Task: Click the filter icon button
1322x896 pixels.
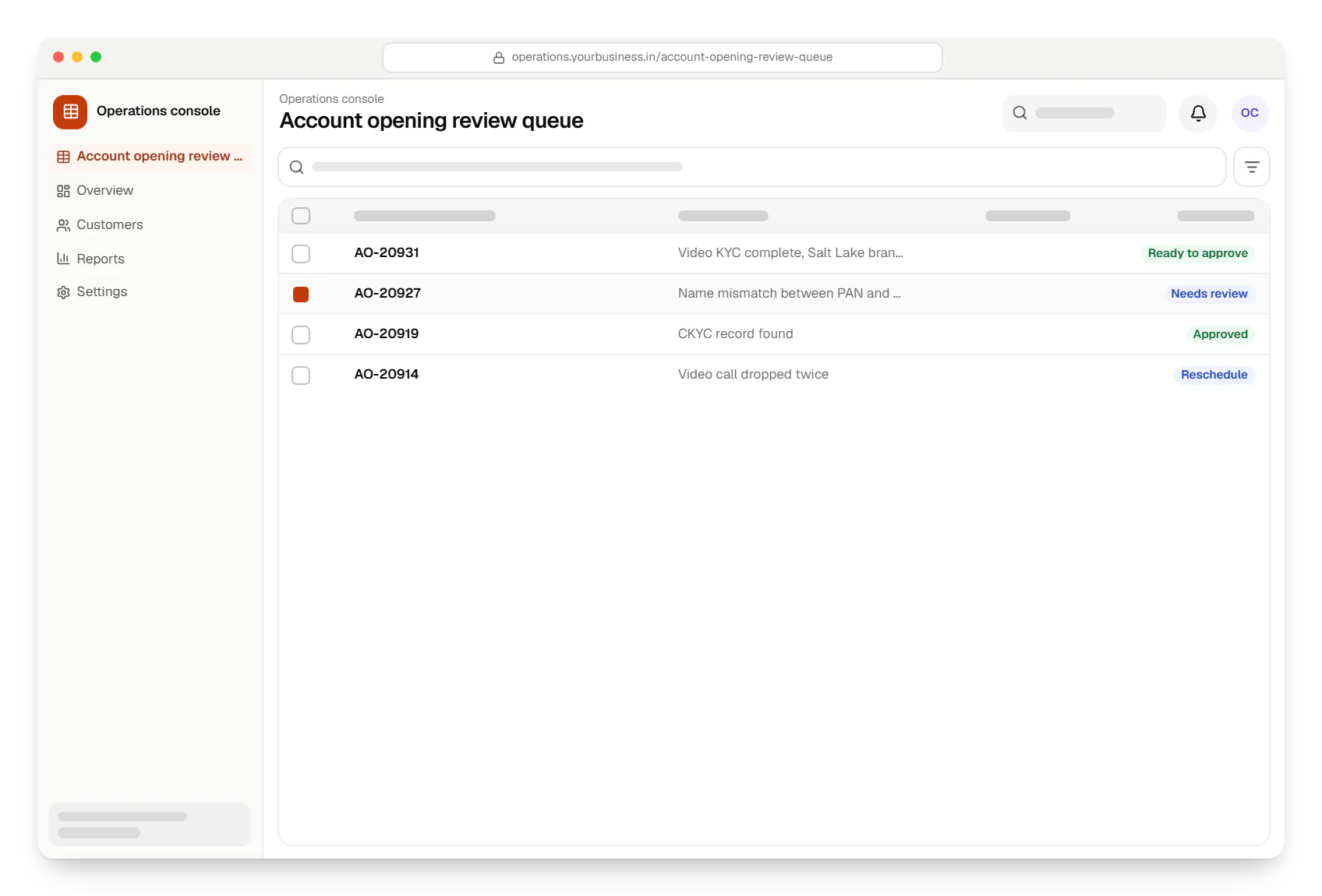Action: tap(1252, 167)
